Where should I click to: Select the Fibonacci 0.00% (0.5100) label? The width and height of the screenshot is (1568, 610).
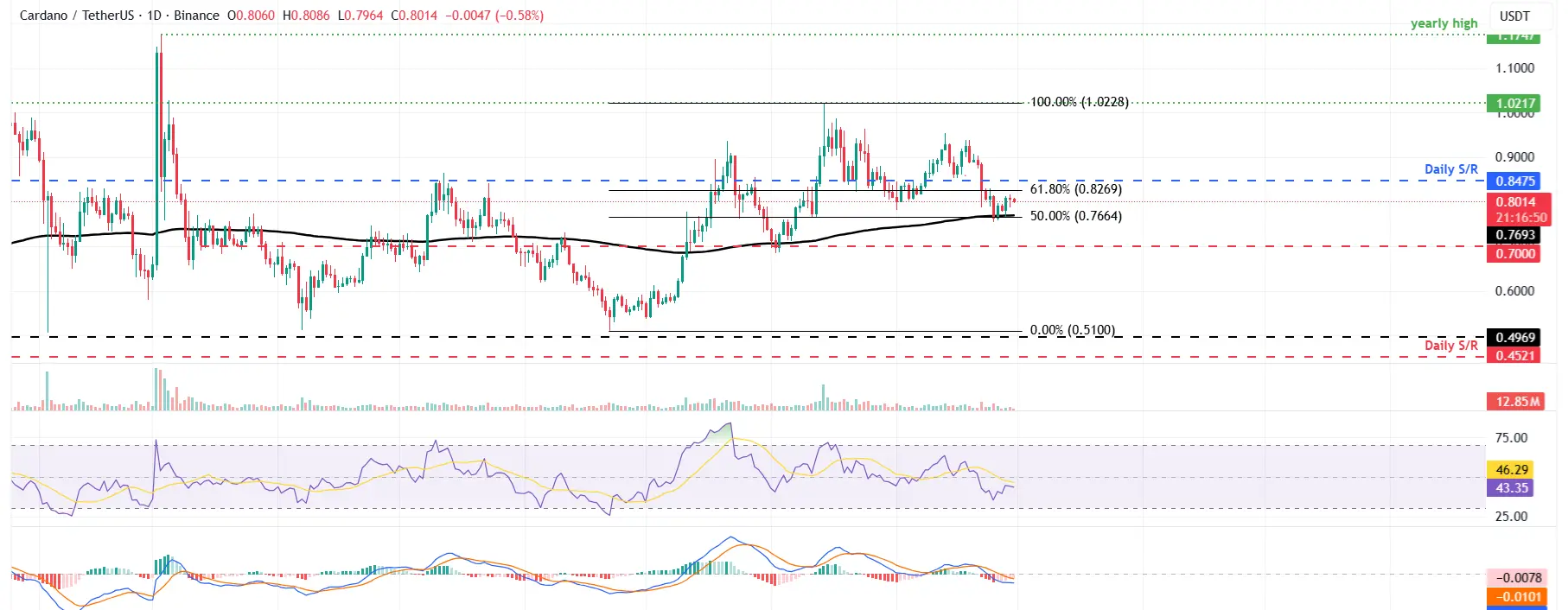pos(1072,330)
